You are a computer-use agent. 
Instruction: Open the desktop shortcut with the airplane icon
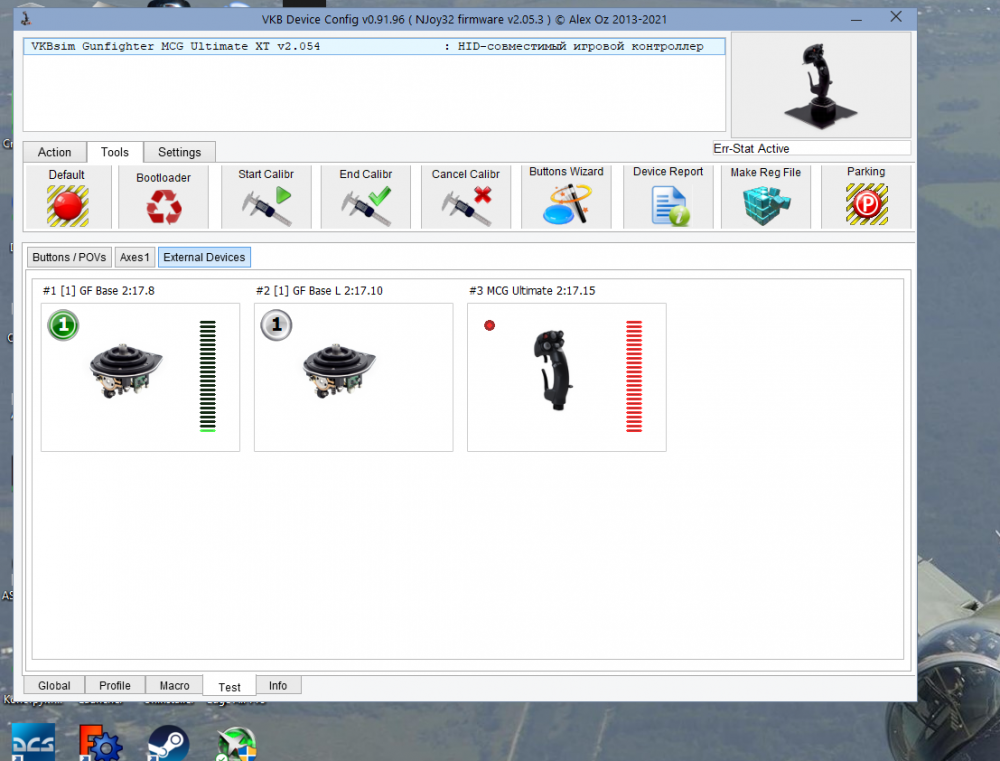click(236, 744)
